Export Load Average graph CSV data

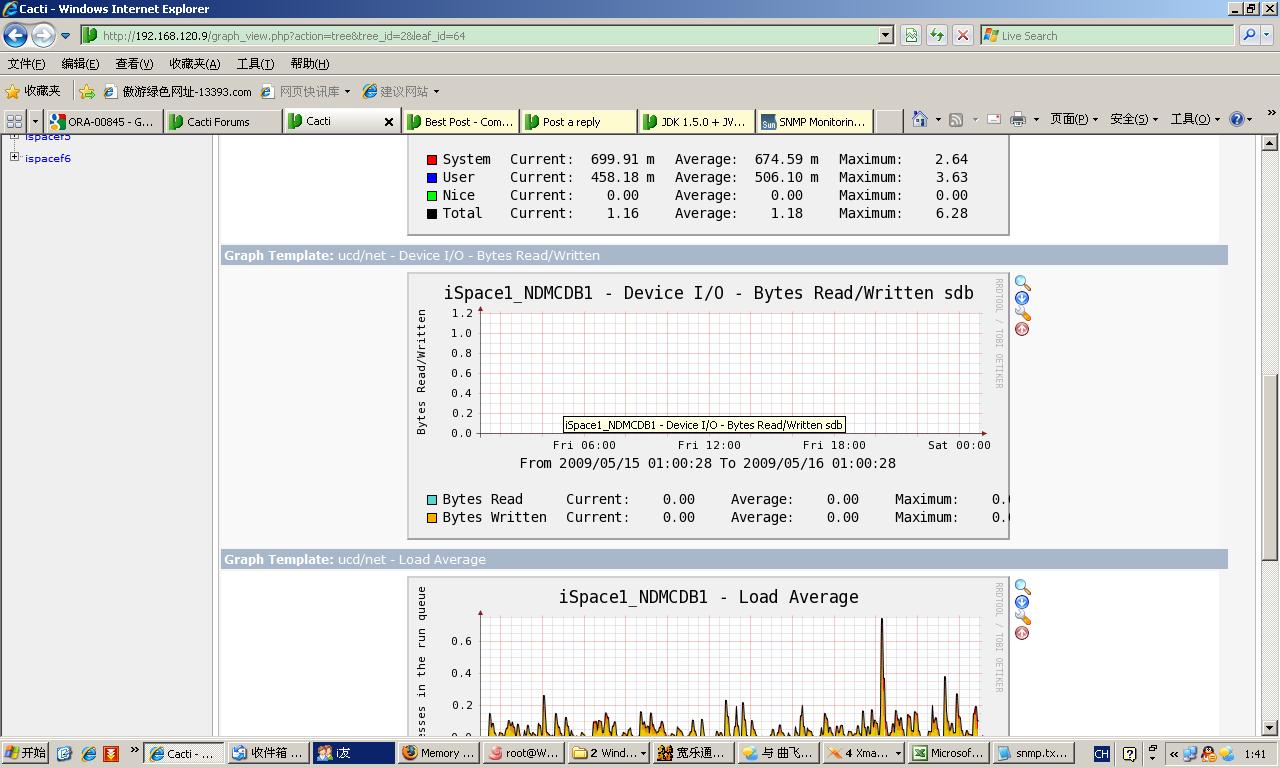1022,602
